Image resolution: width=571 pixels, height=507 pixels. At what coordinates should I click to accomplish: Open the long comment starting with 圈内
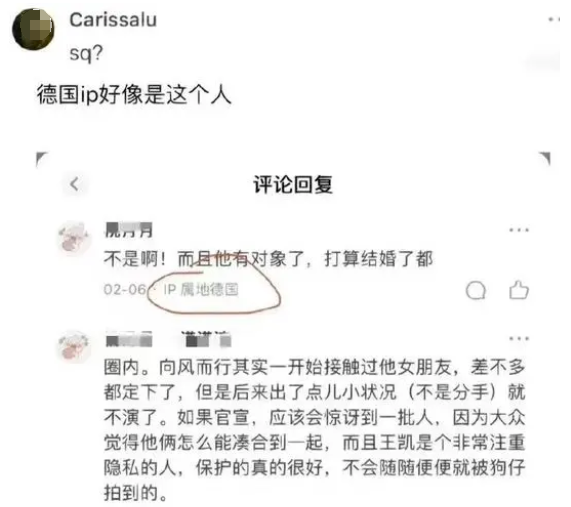click(314, 430)
